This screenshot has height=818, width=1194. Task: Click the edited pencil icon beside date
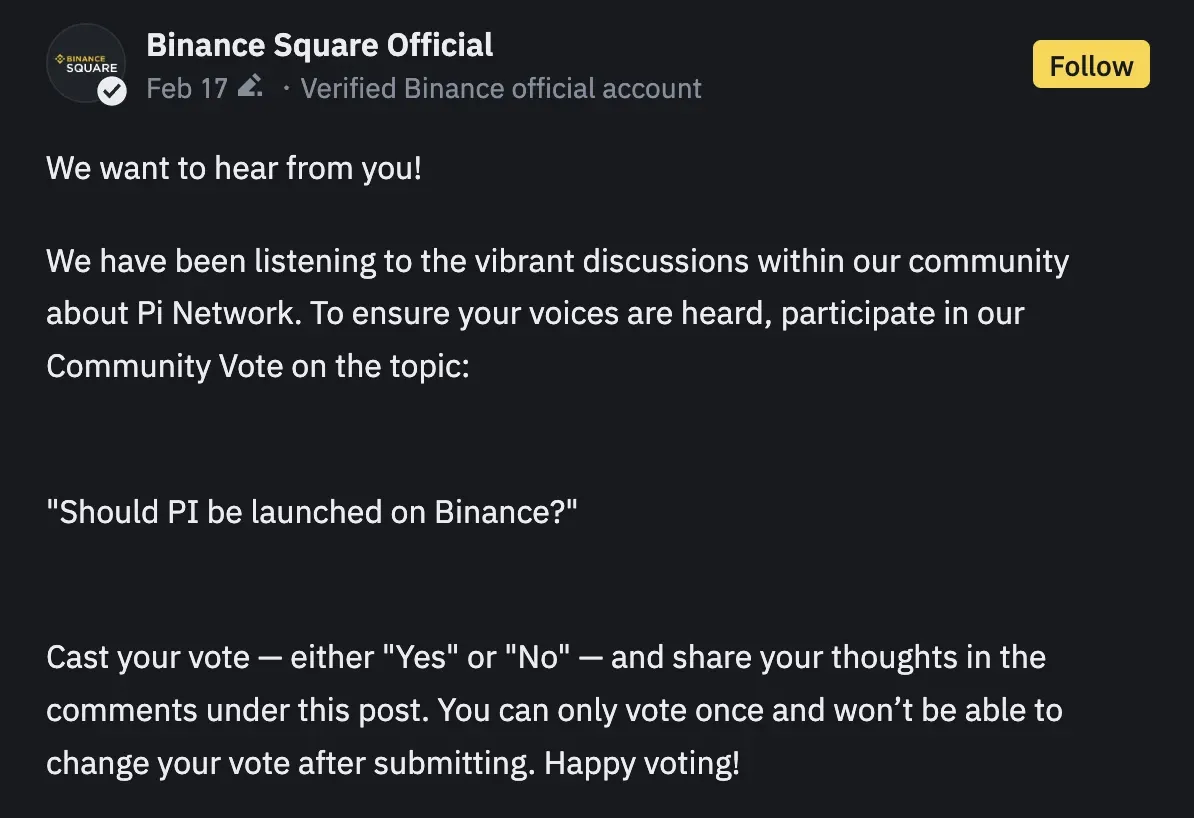pyautogui.click(x=250, y=87)
